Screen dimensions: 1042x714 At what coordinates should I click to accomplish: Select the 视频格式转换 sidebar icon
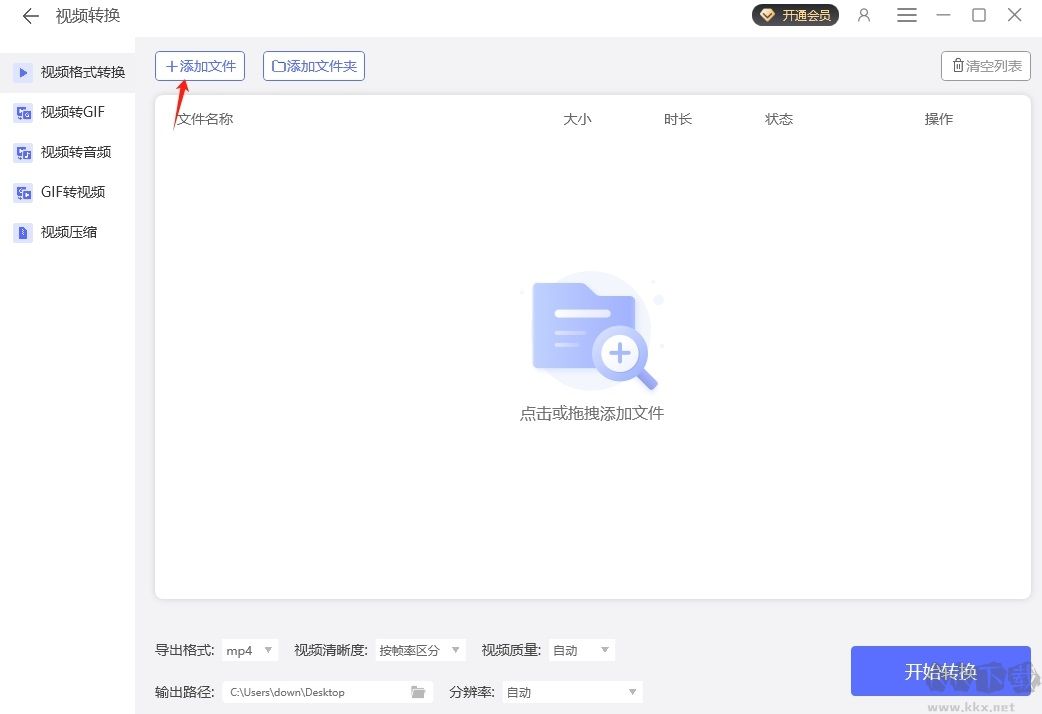pos(22,72)
